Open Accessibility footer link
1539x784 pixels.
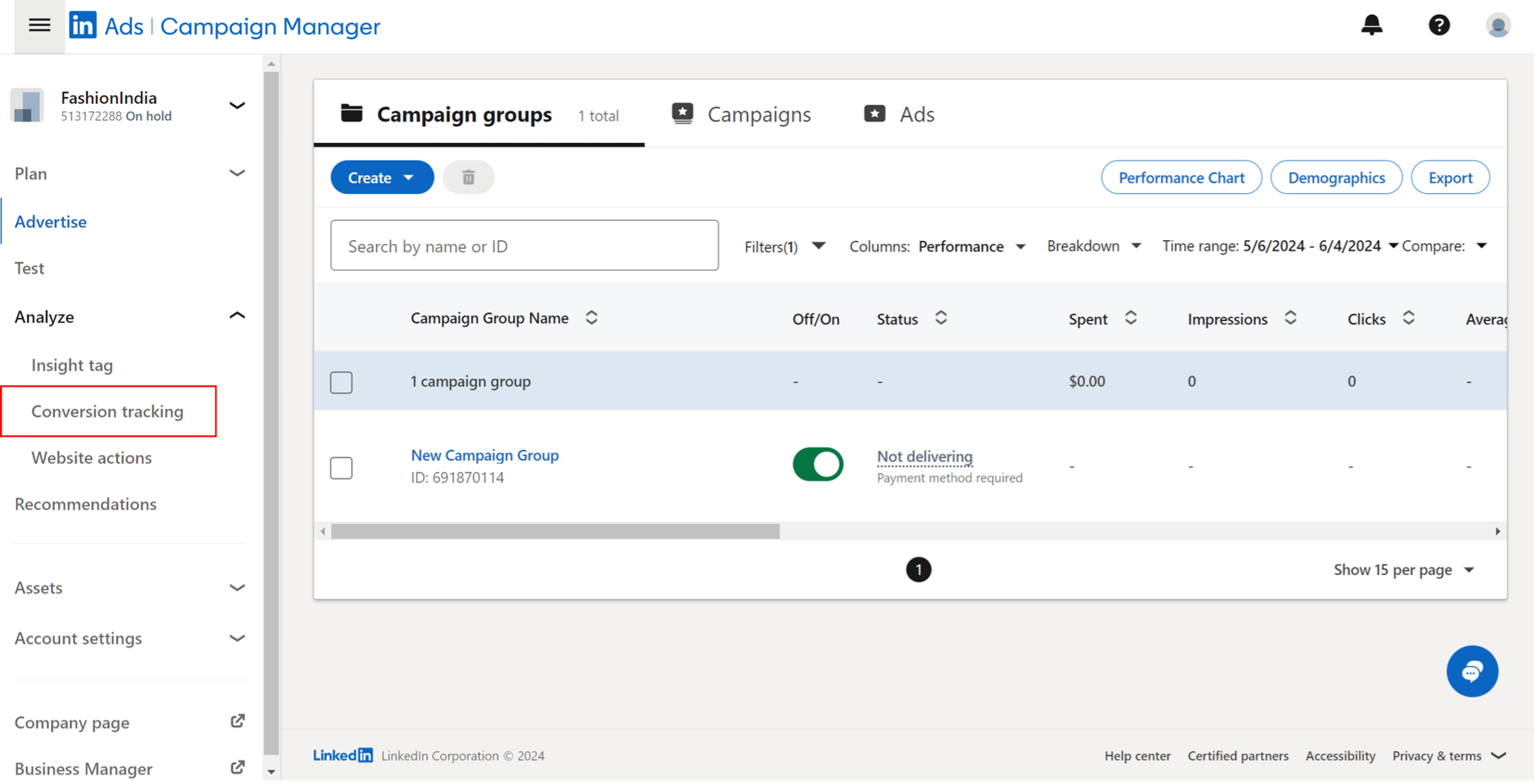pos(1340,756)
